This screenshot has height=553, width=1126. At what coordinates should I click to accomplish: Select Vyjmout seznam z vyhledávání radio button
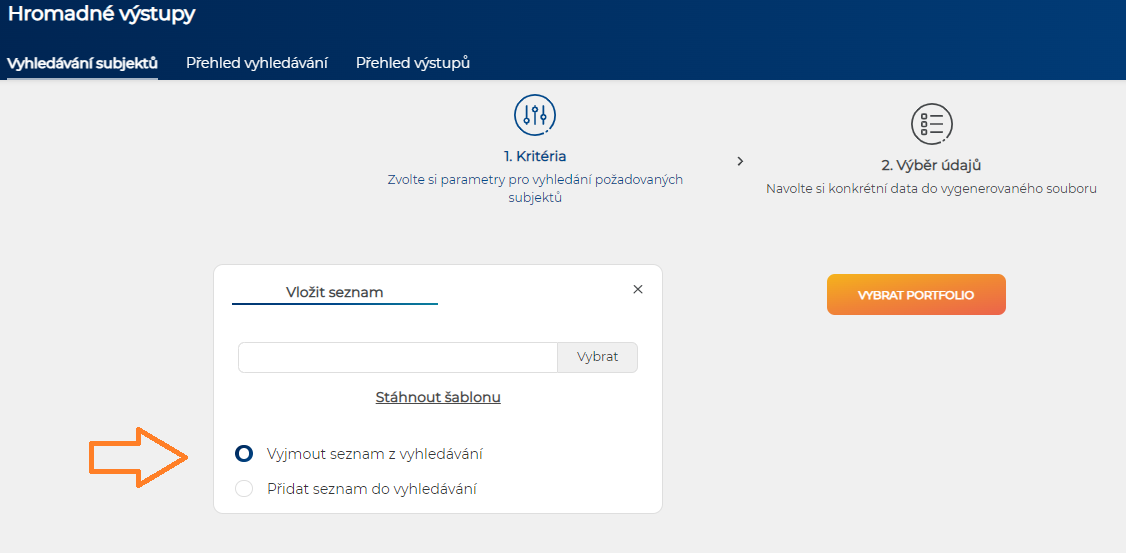click(x=244, y=454)
